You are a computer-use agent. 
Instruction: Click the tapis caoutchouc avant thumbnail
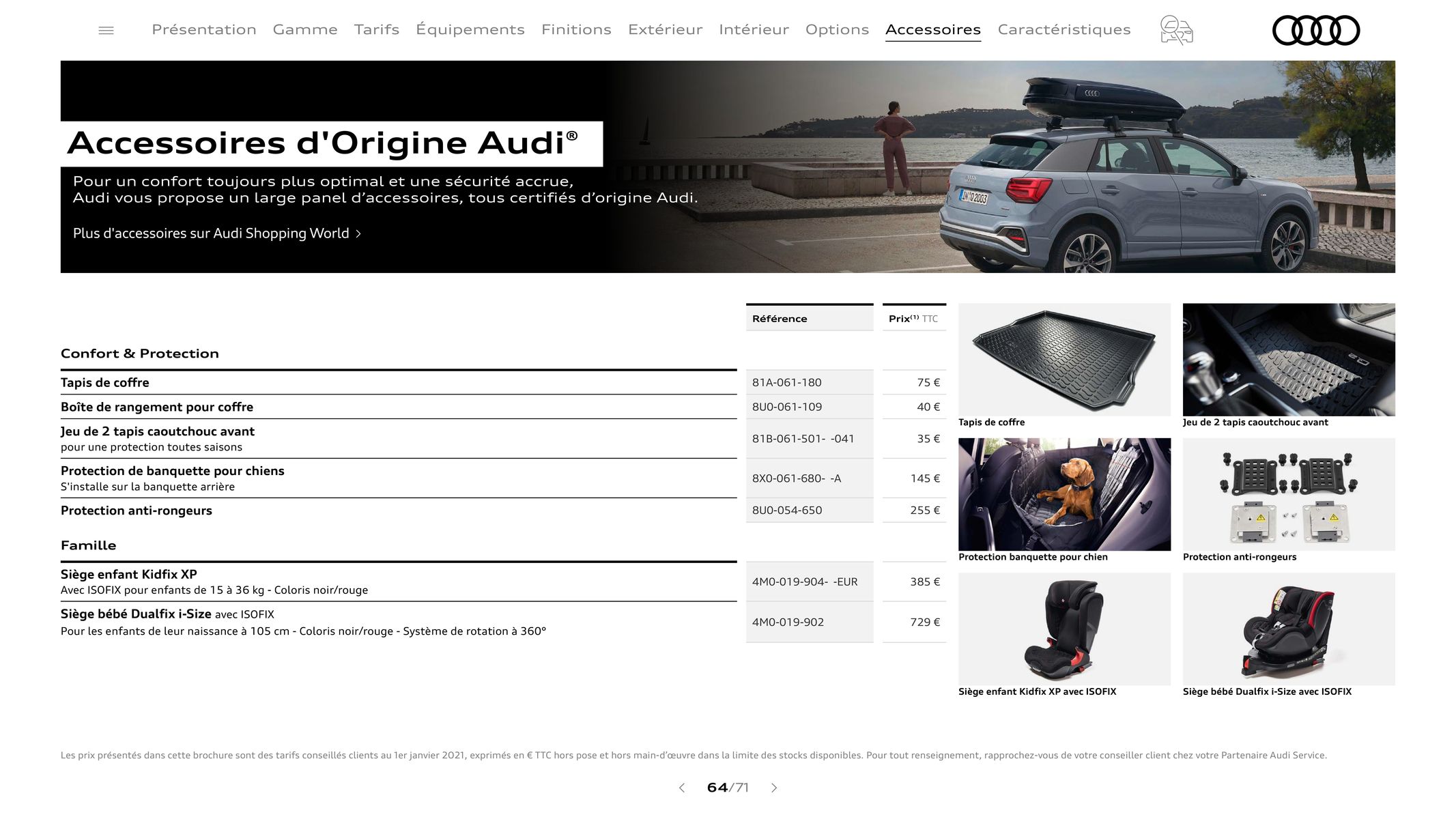[x=1289, y=360]
